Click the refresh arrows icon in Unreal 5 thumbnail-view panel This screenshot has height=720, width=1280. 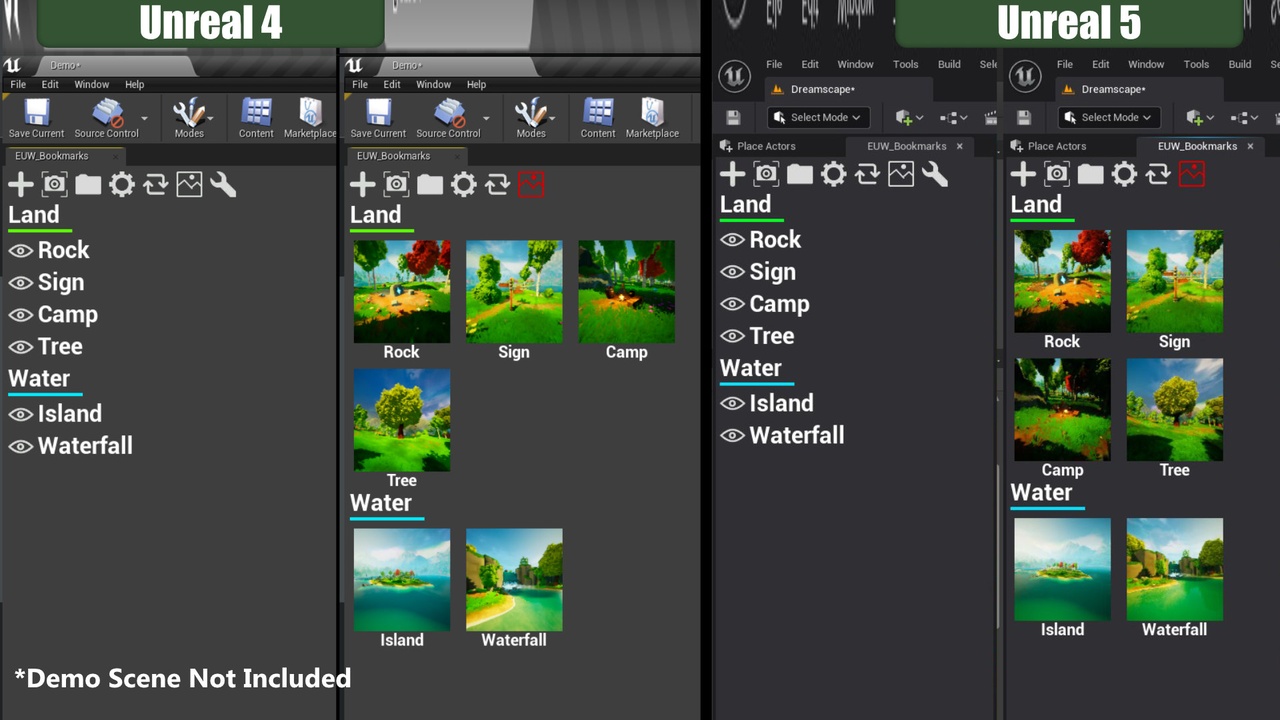(x=1158, y=174)
